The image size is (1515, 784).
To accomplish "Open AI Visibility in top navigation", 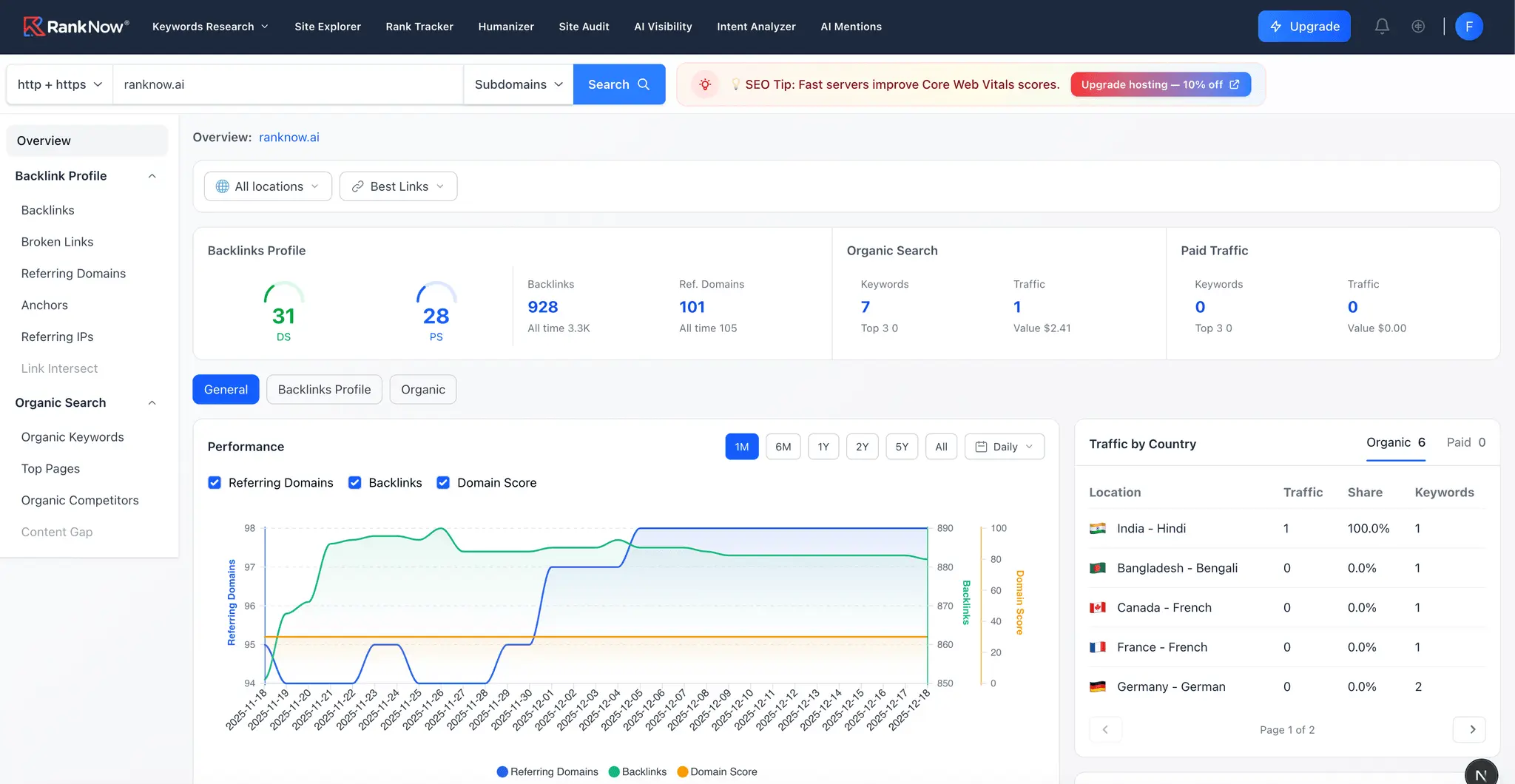I will click(663, 27).
